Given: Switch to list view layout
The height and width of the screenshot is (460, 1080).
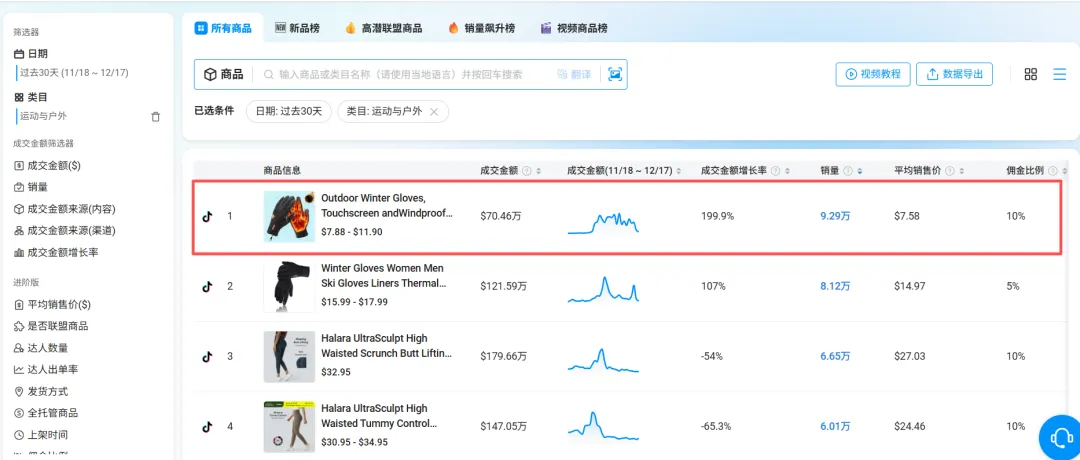Looking at the screenshot, I should tap(1059, 74).
